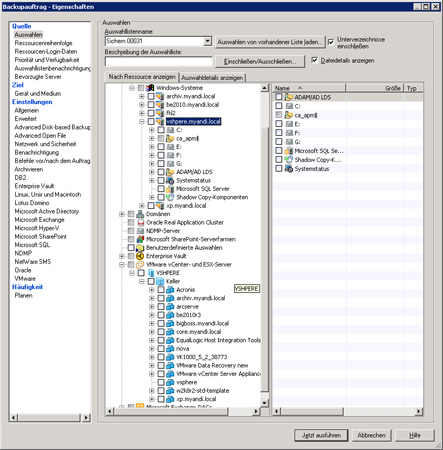Collapse the Windows-Systeme tree node

click(132, 88)
